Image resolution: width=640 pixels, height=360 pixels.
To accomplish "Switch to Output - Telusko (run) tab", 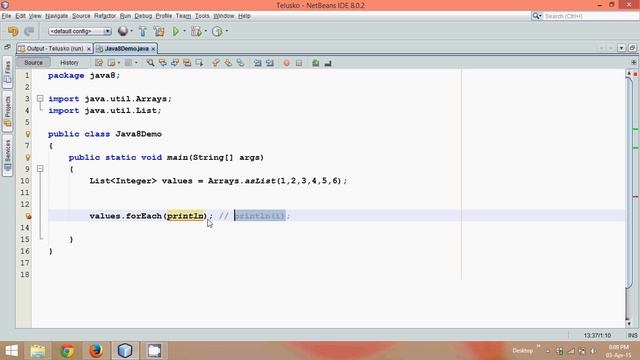I will (55, 49).
